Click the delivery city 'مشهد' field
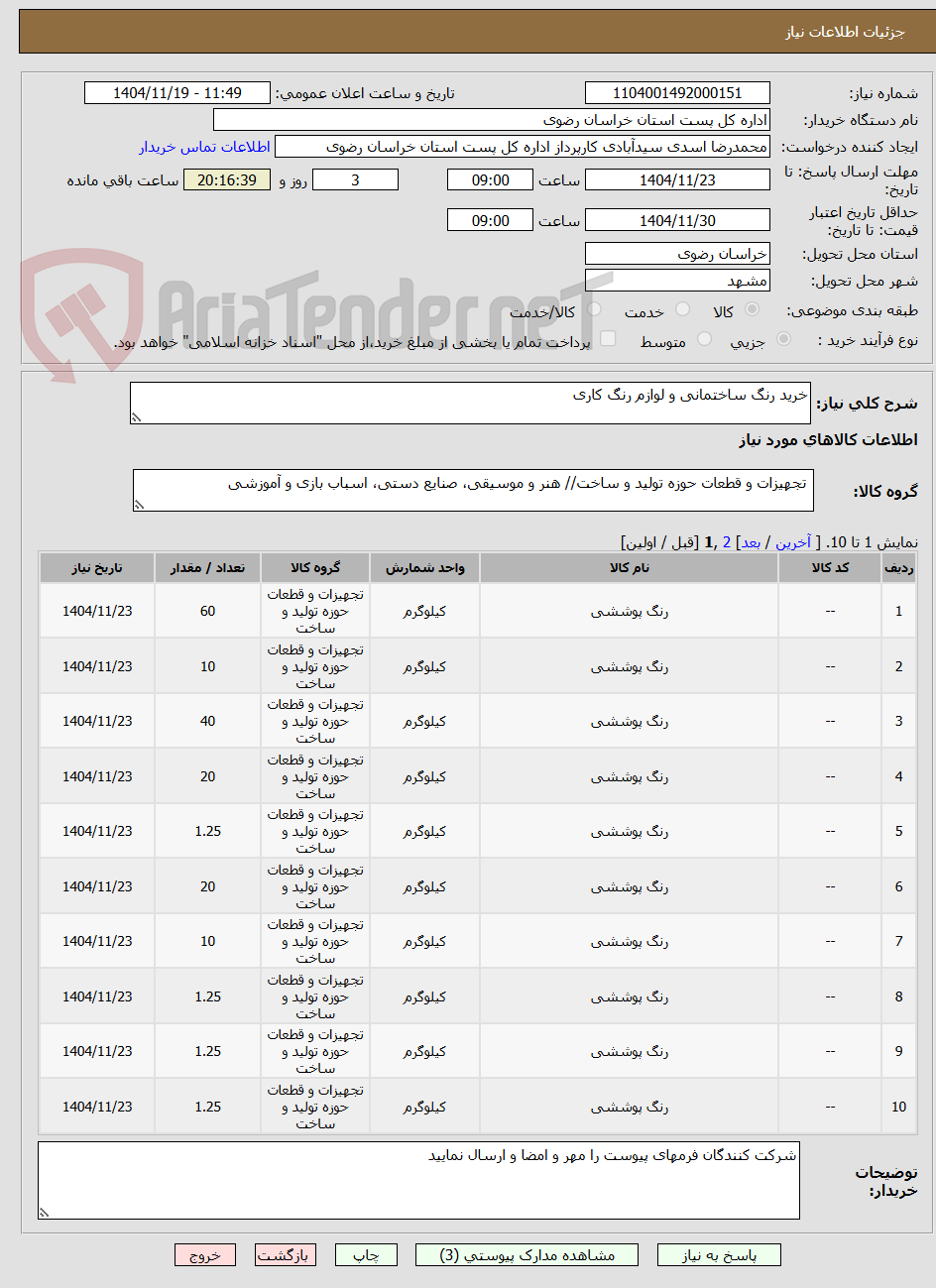 [677, 281]
